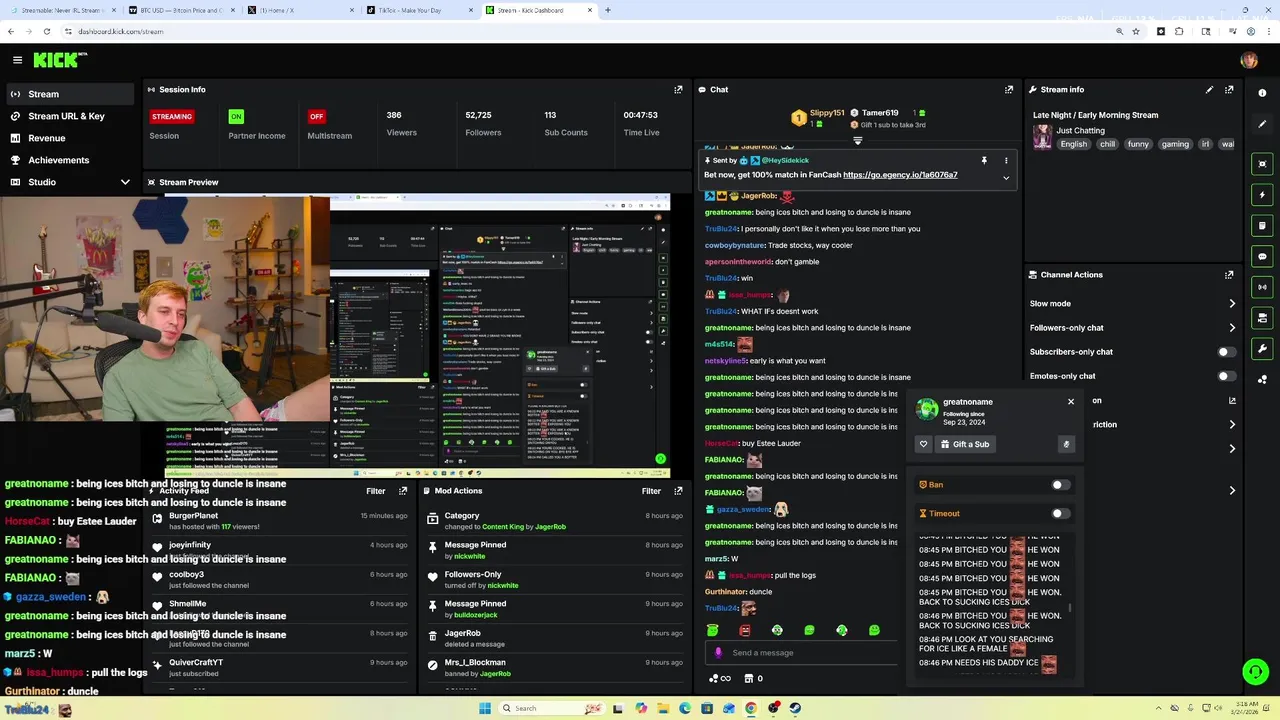This screenshot has height=720, width=1280.
Task: Toggle Emotes-only chat switch
Action: [x=1226, y=376]
